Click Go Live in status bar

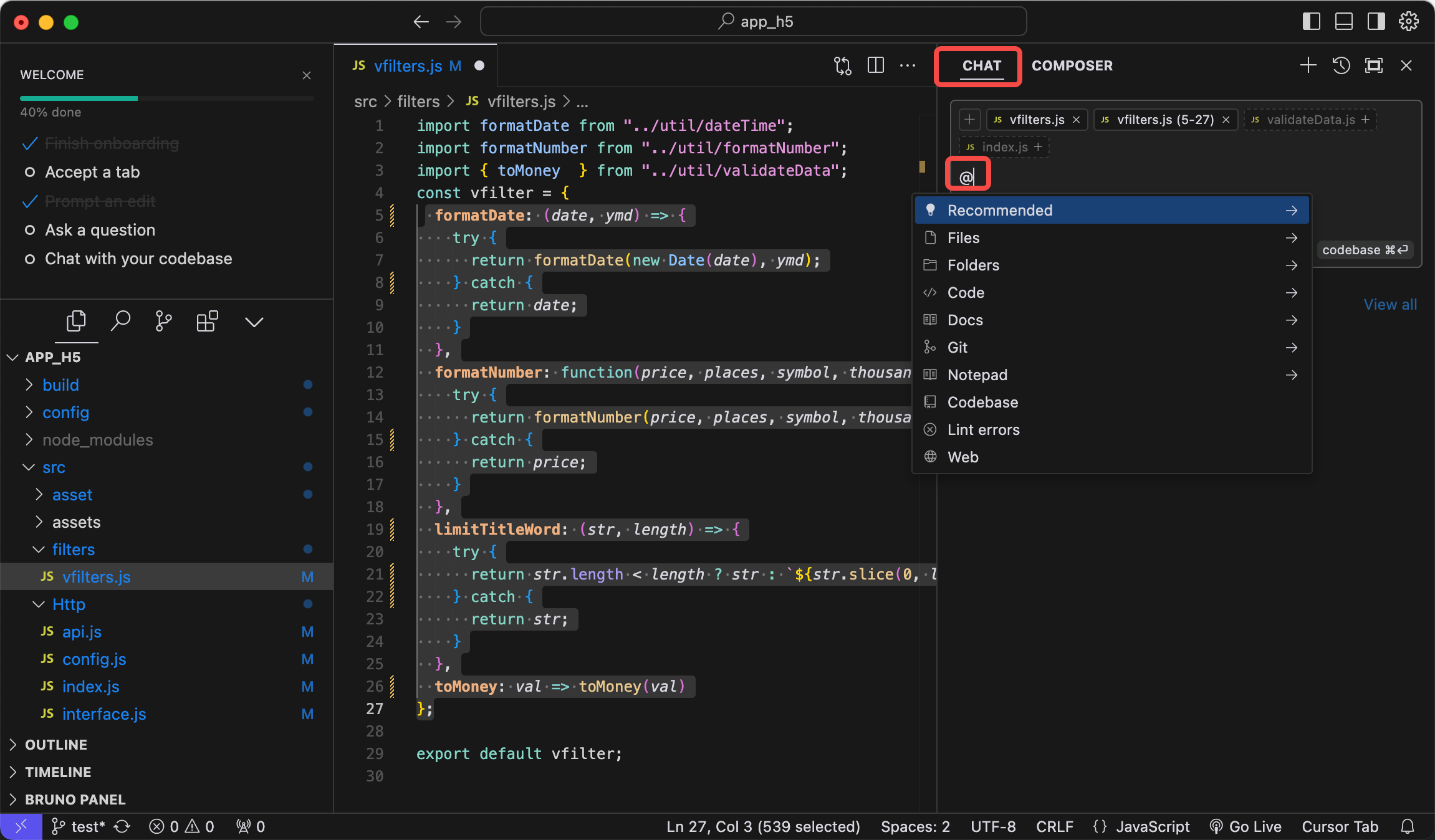1245,827
